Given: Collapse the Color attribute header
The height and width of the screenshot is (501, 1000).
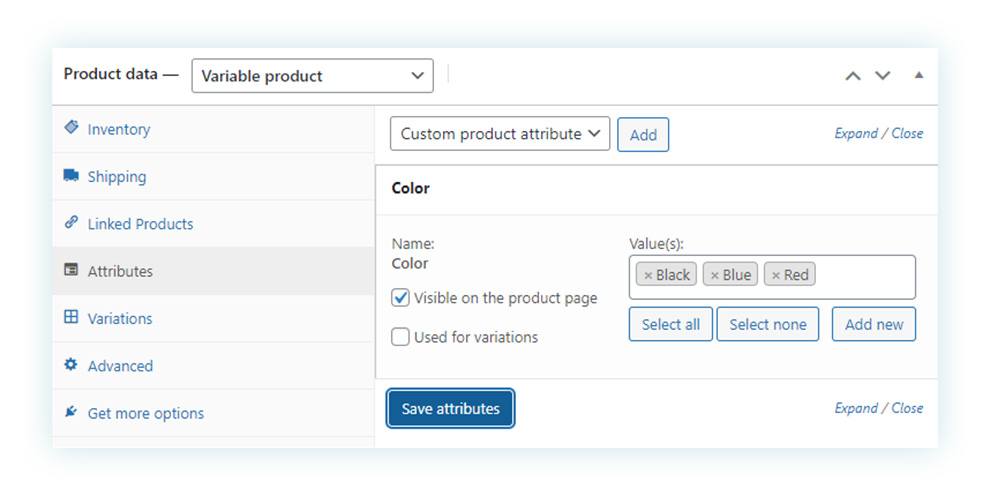Looking at the screenshot, I should coord(657,189).
